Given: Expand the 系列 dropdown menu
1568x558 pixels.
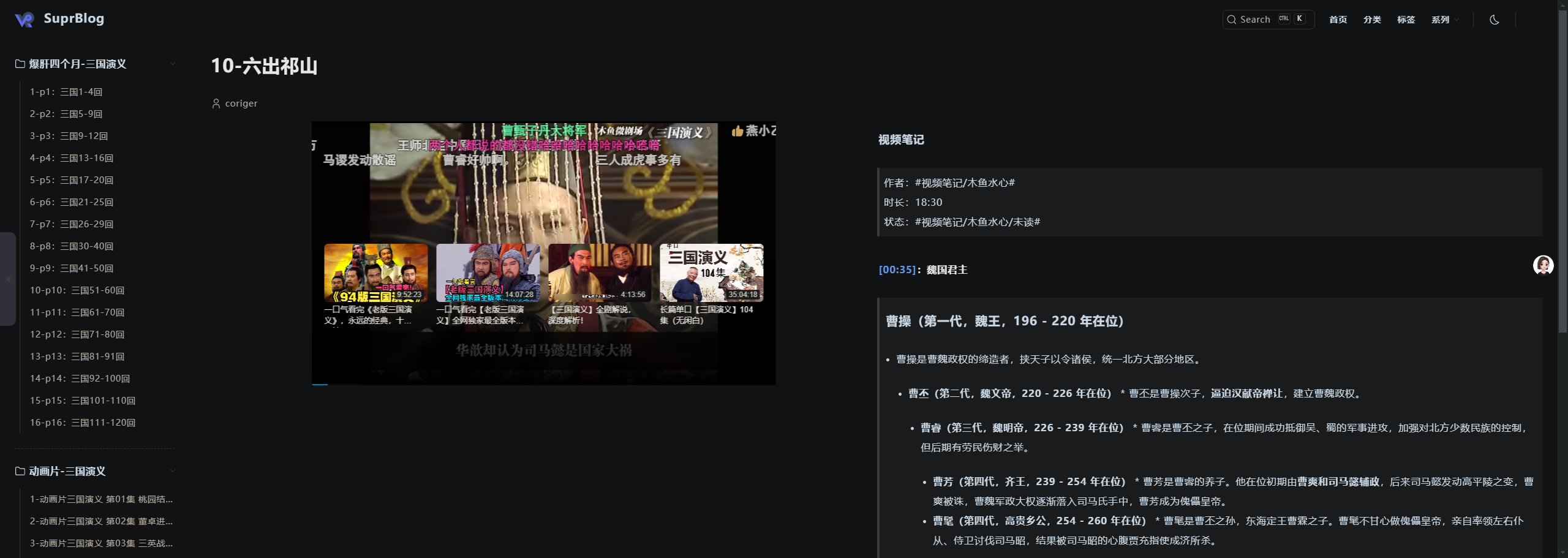Looking at the screenshot, I should [1445, 20].
